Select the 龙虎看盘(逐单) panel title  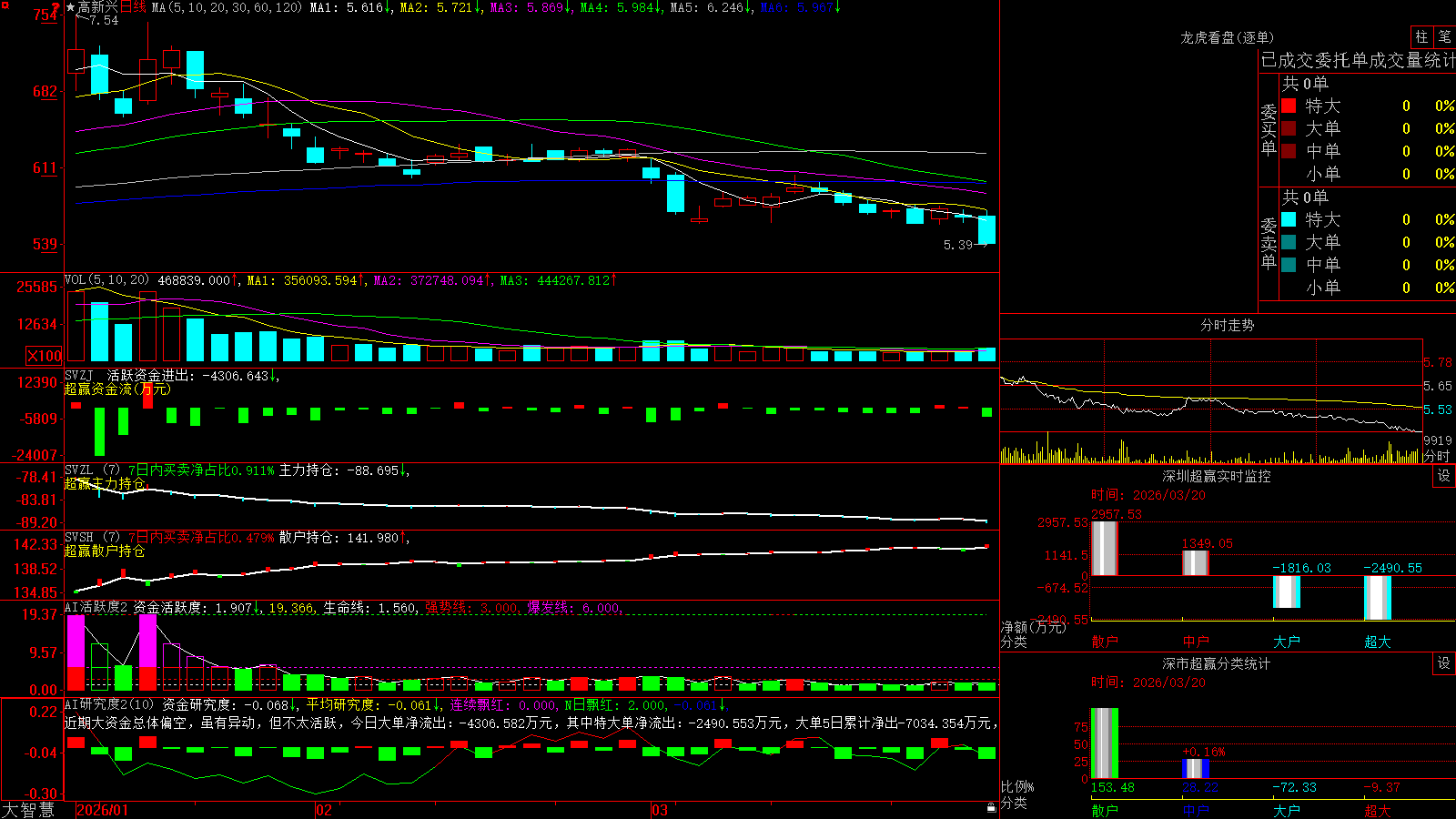[x=1228, y=37]
